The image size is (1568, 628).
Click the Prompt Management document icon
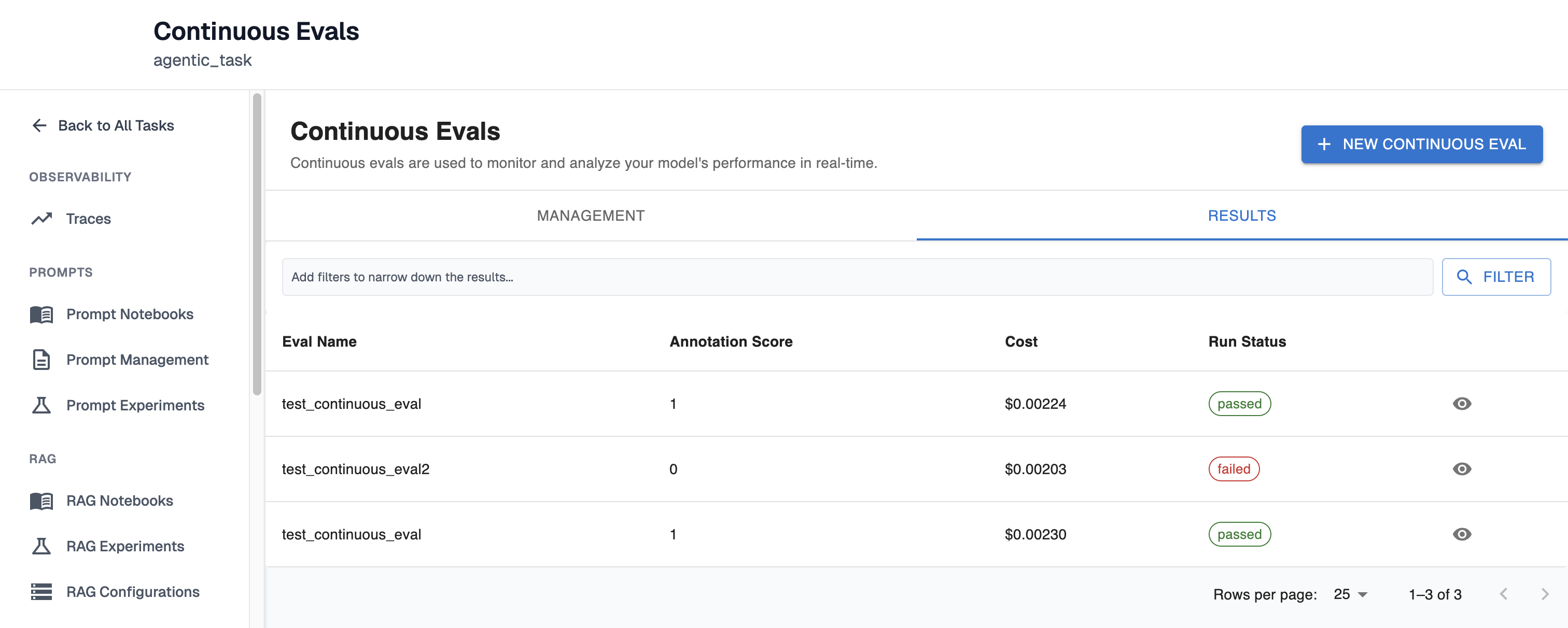pos(41,360)
